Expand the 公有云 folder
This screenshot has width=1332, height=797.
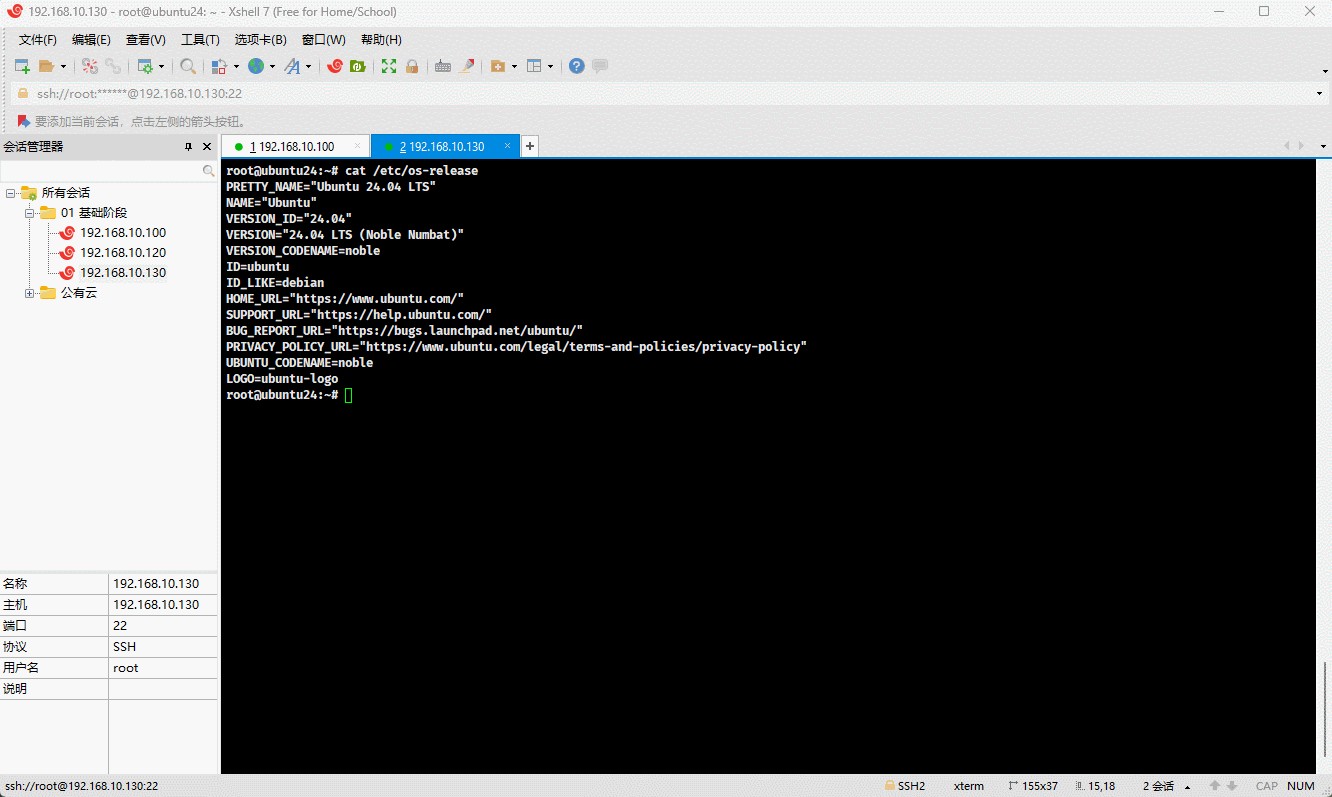point(30,293)
